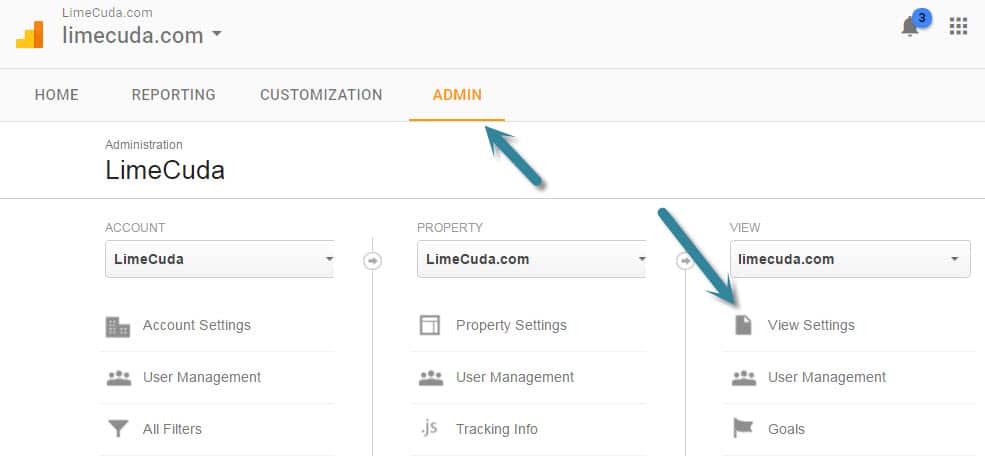Viewport: 985px width, 456px height.
Task: Open the Google apps grid icon
Action: (958, 26)
